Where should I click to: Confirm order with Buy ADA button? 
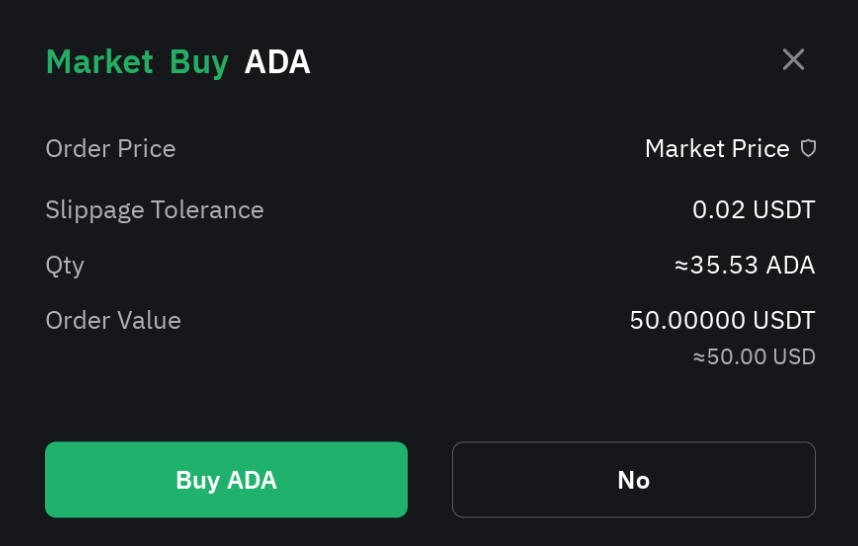coord(226,480)
